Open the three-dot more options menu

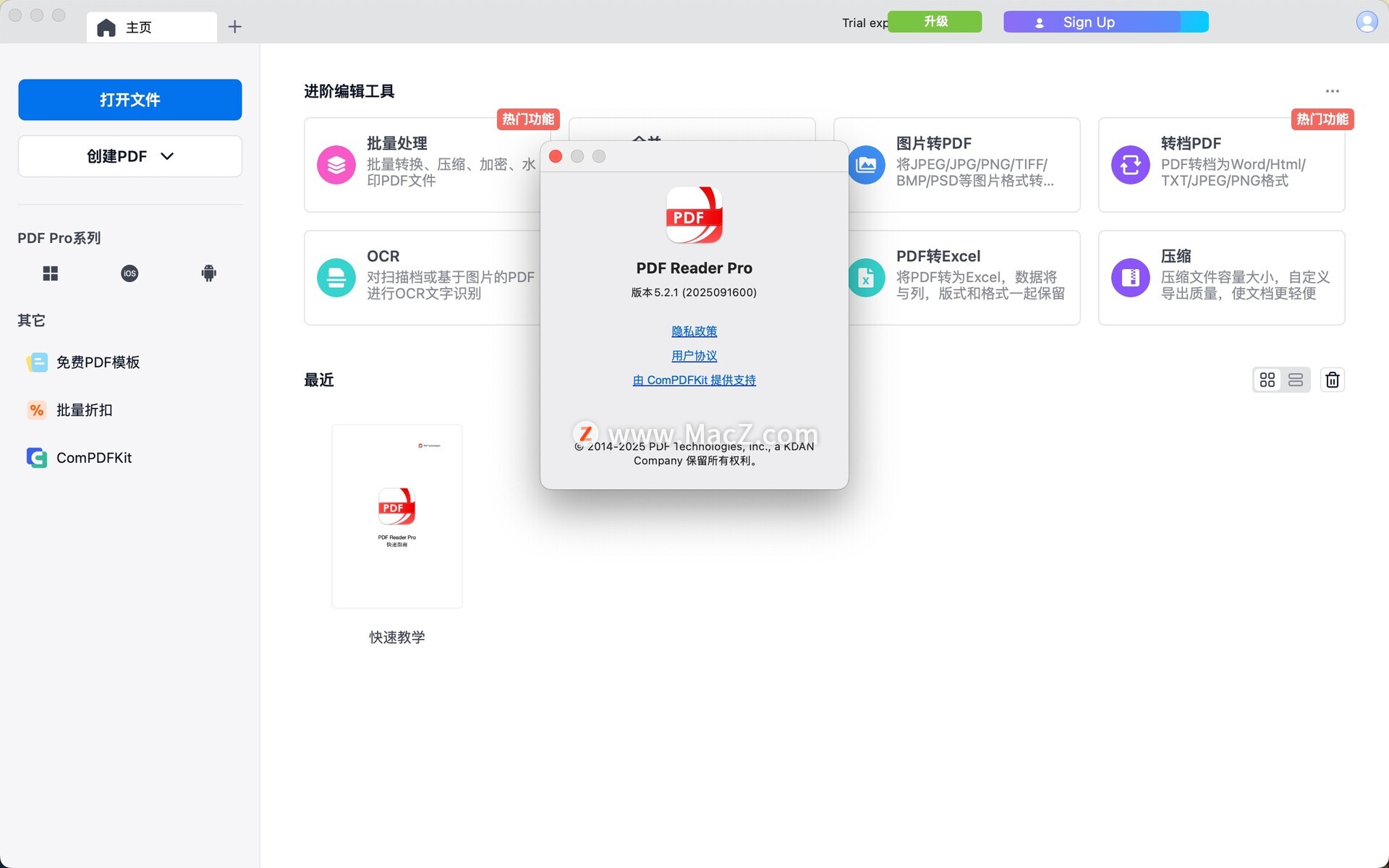1332,91
